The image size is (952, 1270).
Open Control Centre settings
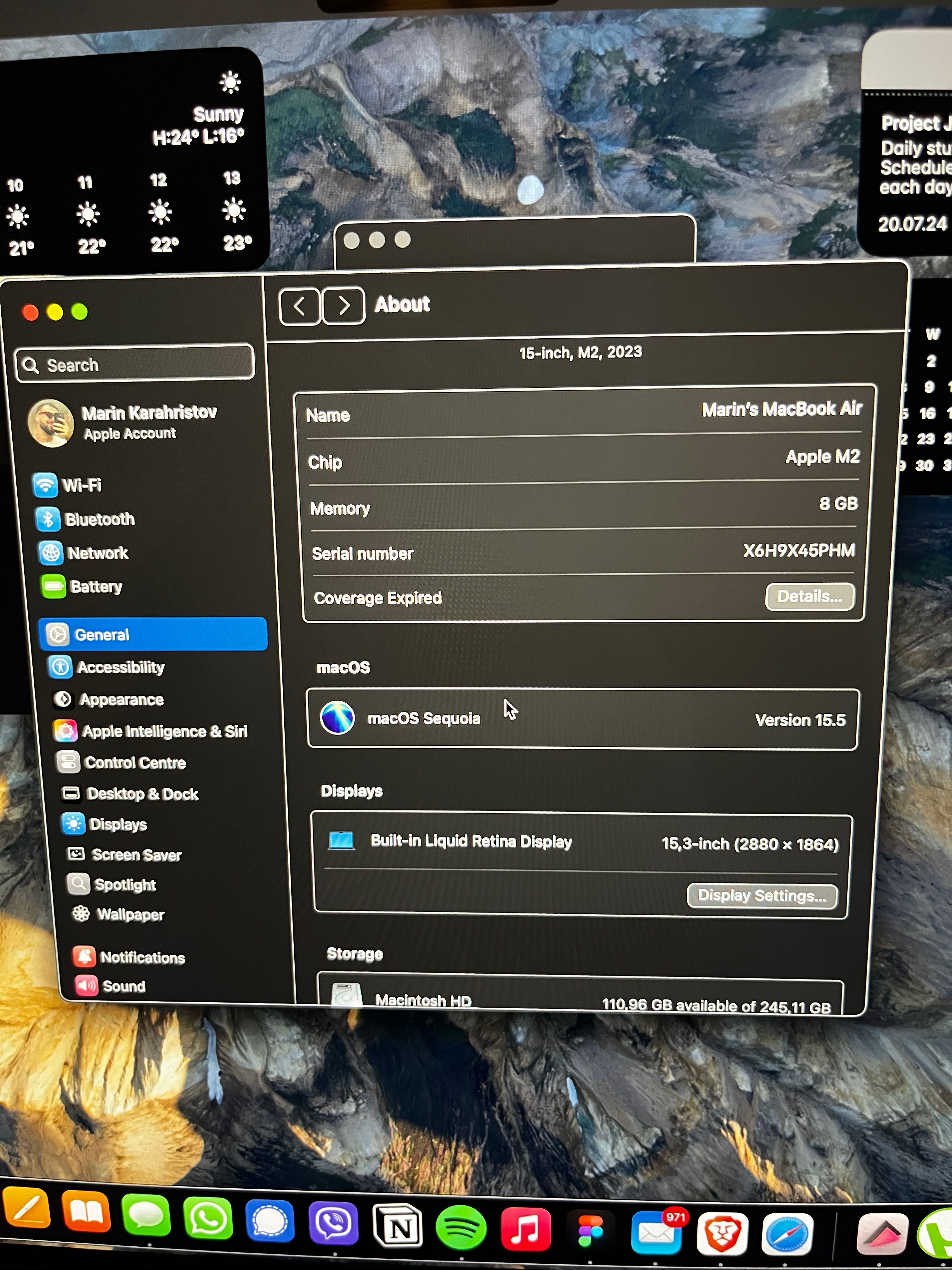(x=122, y=763)
